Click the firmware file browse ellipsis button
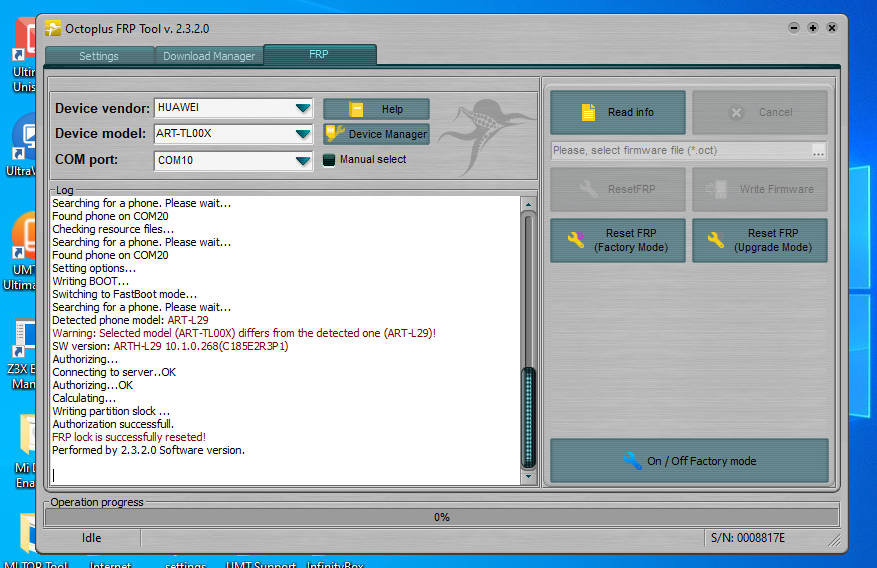This screenshot has height=568, width=877. [818, 151]
